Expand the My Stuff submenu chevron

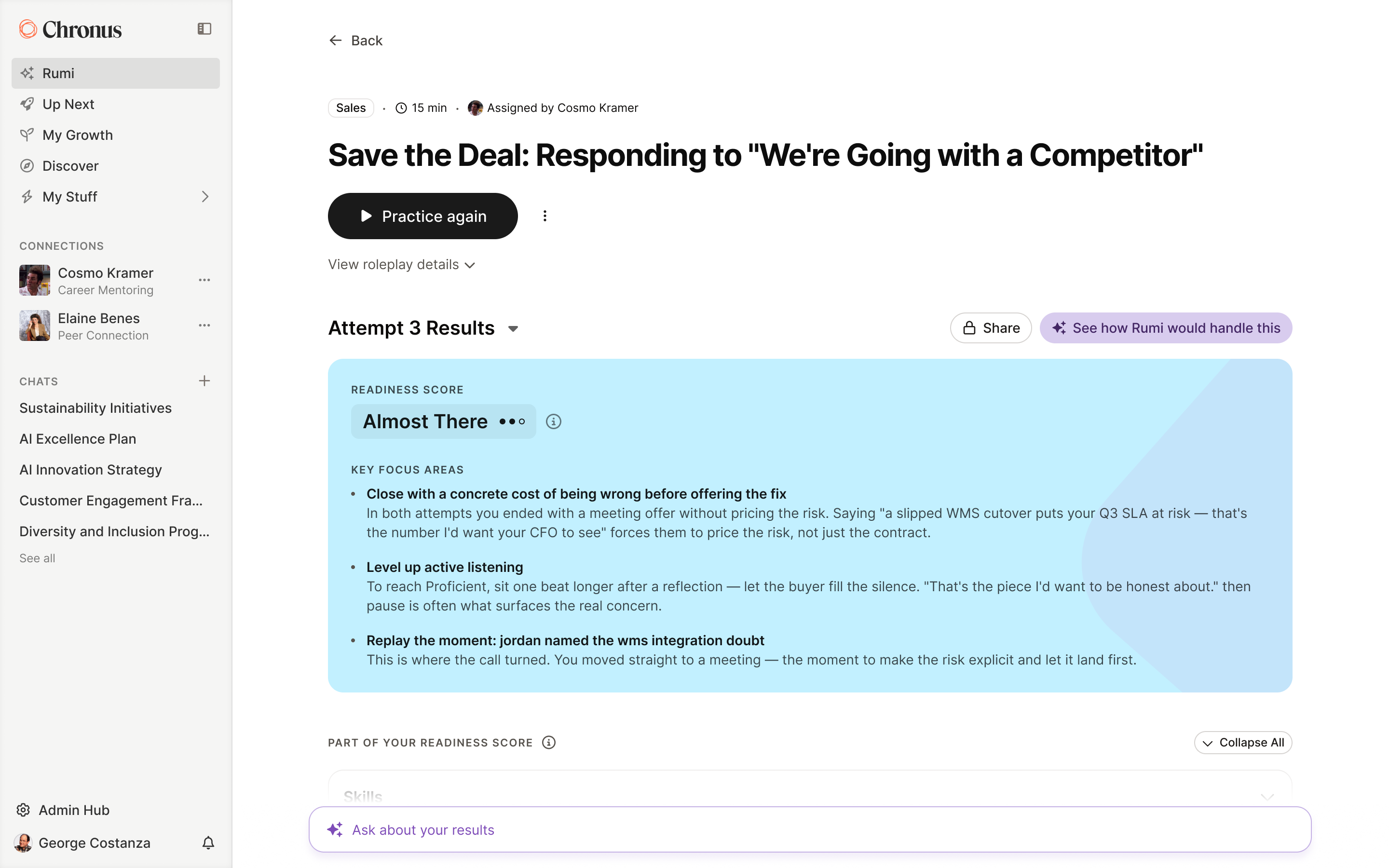(x=205, y=197)
